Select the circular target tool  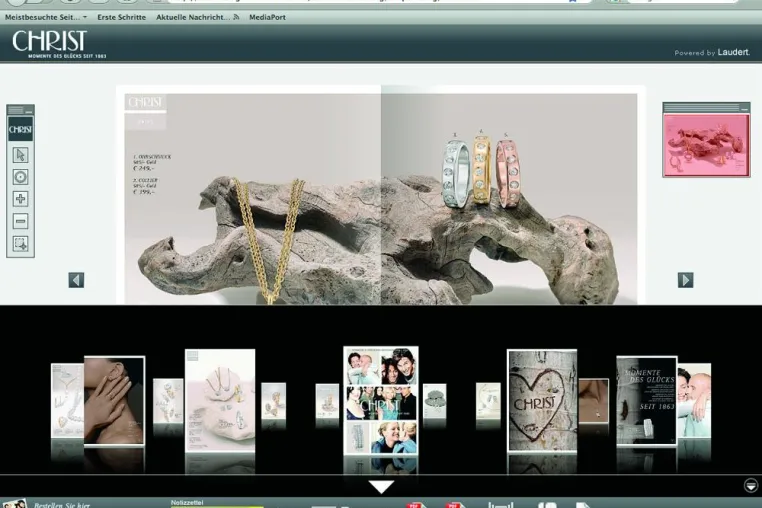pos(20,177)
